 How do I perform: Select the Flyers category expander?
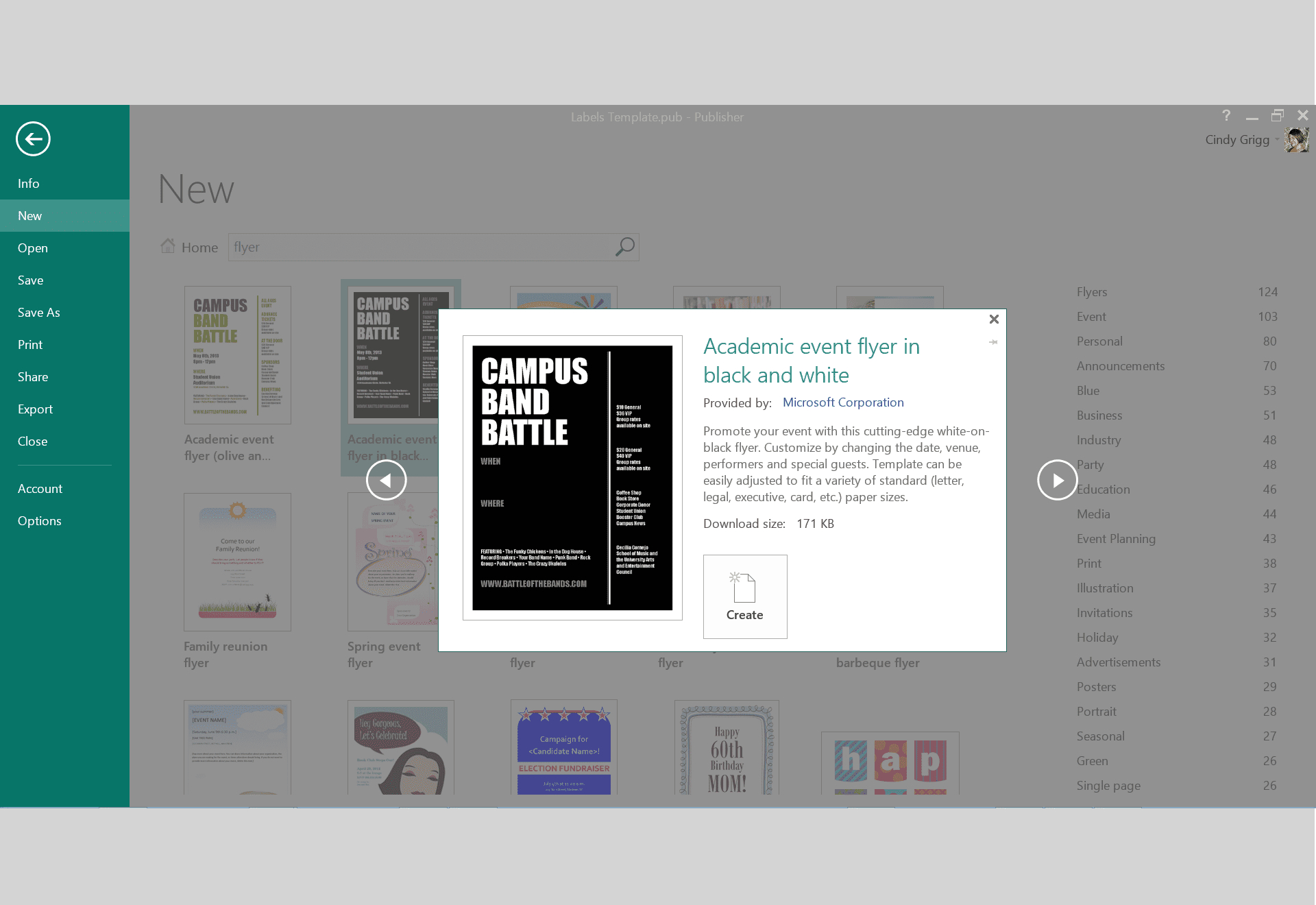1091,291
